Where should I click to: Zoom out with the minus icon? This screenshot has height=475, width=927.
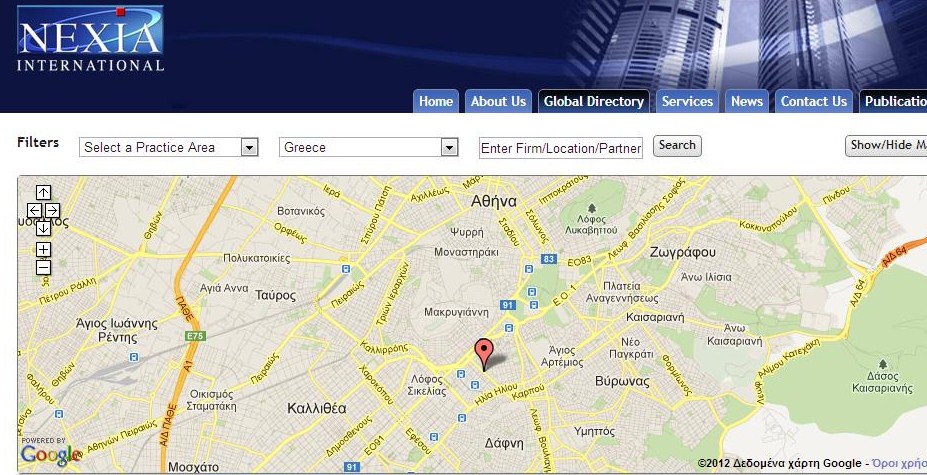(43, 268)
